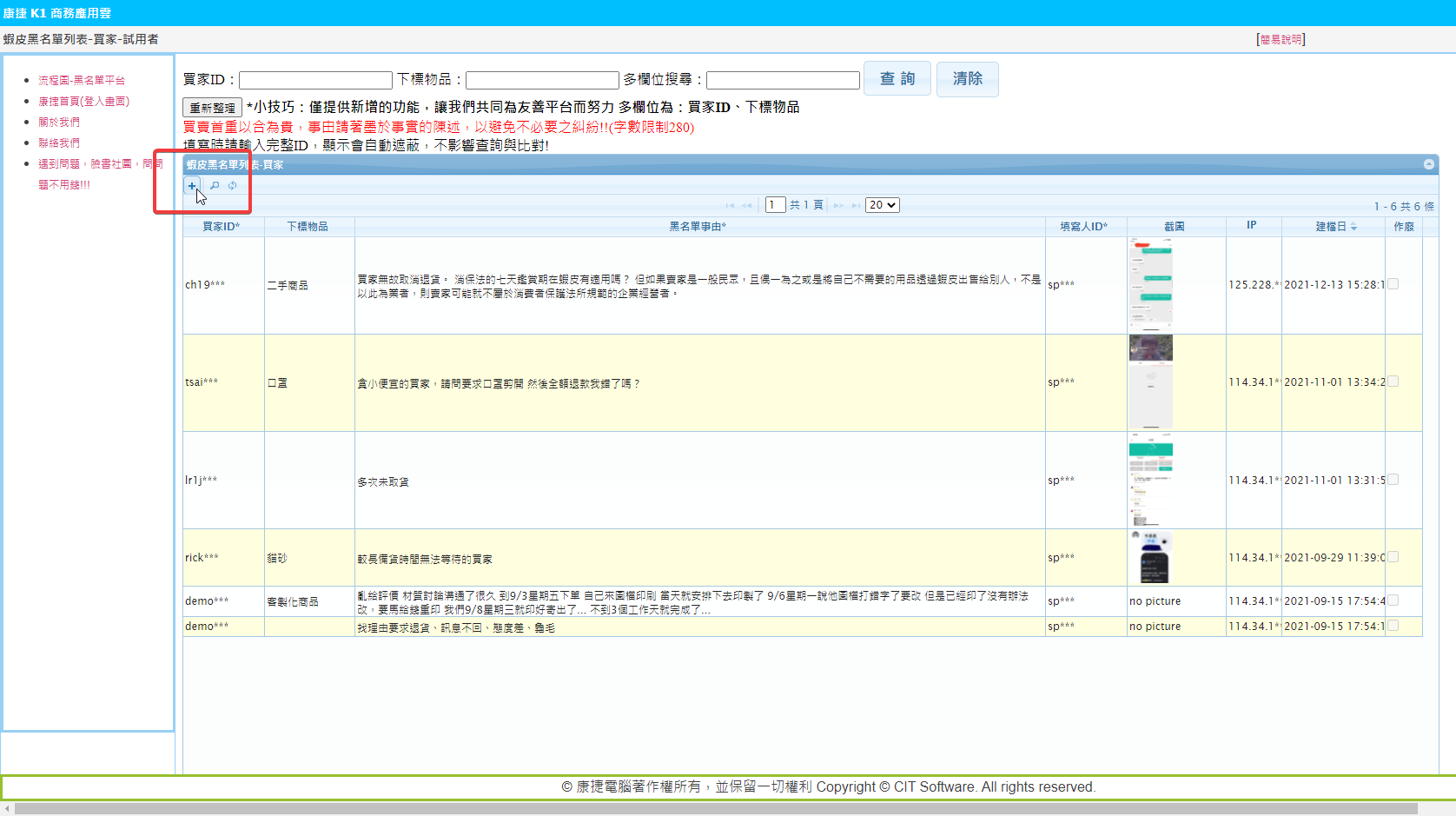
Task: Click the grid refresh icon
Action: point(233,186)
